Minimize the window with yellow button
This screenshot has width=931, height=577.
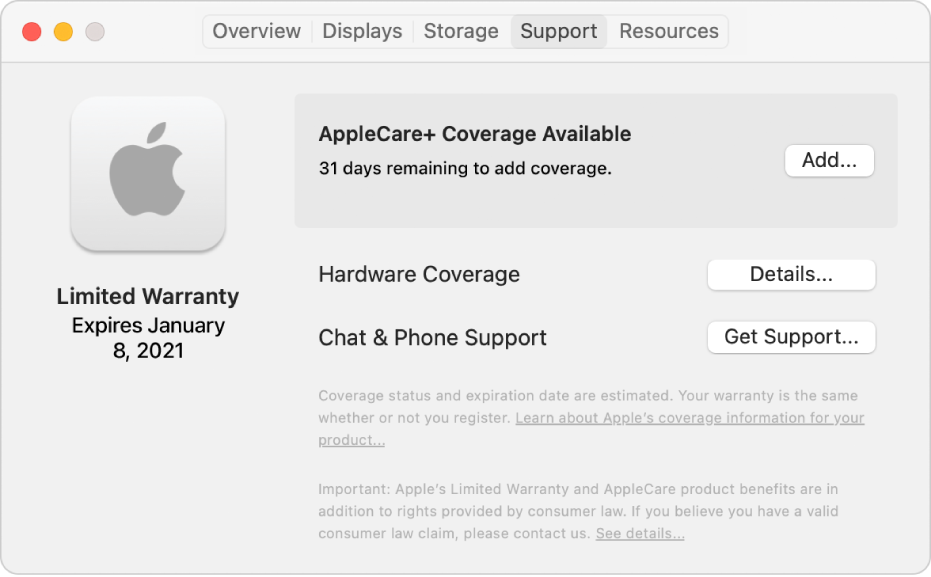pyautogui.click(x=63, y=32)
